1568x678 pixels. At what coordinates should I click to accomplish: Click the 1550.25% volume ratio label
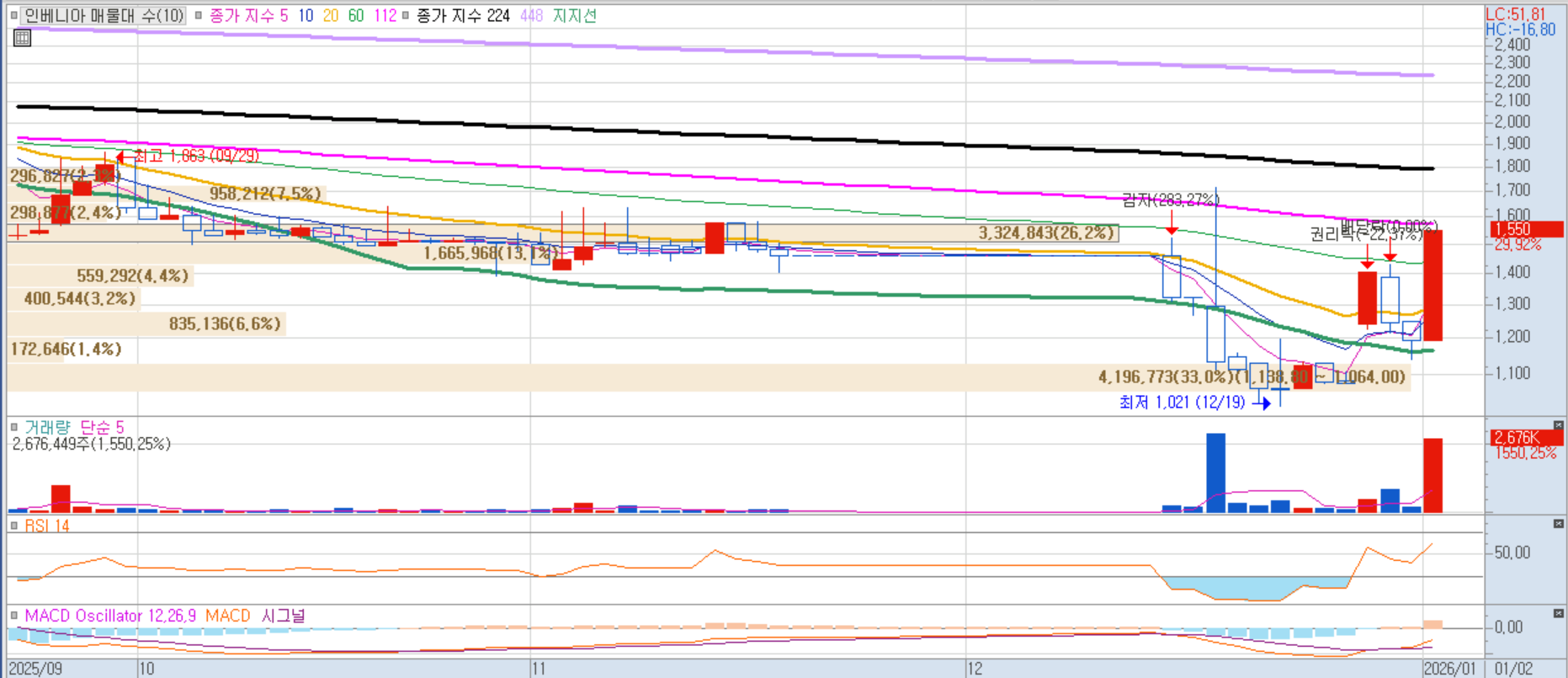pyautogui.click(x=1525, y=453)
